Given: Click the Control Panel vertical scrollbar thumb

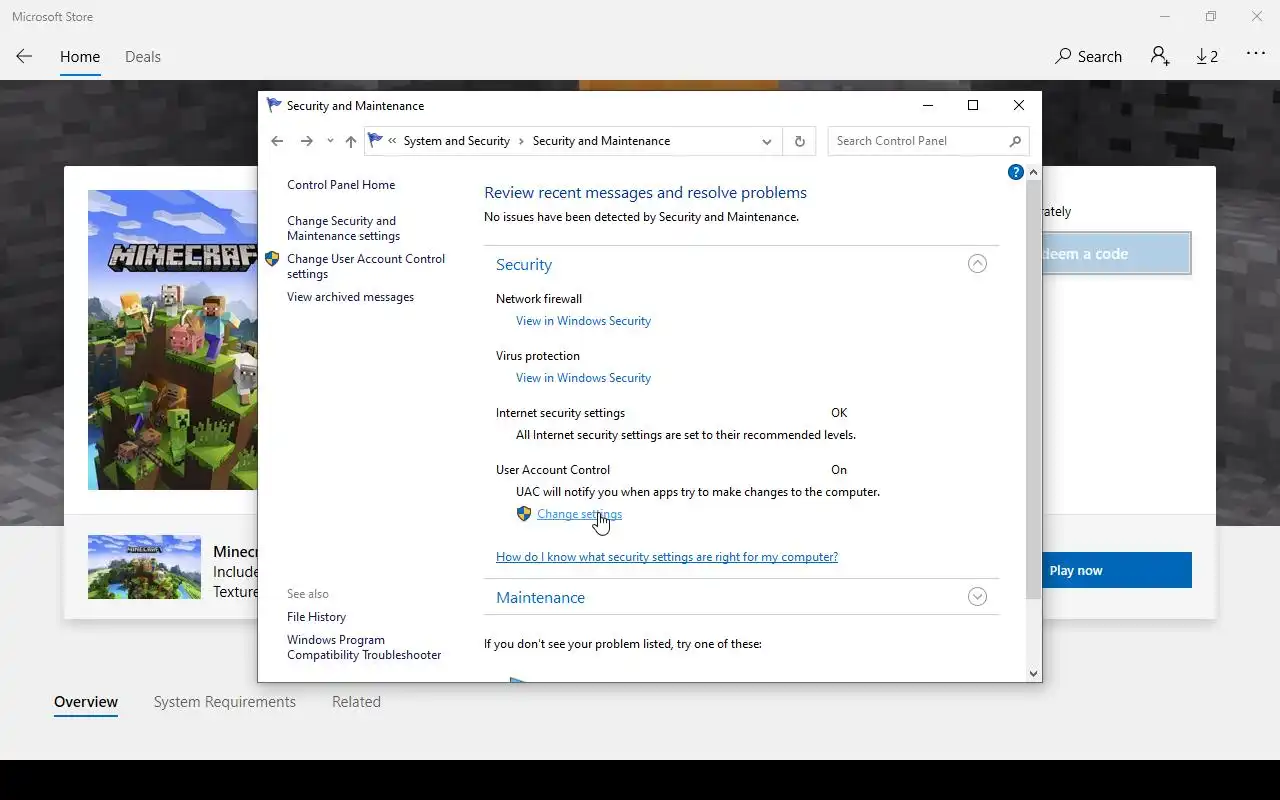Looking at the screenshot, I should pyautogui.click(x=1034, y=390).
